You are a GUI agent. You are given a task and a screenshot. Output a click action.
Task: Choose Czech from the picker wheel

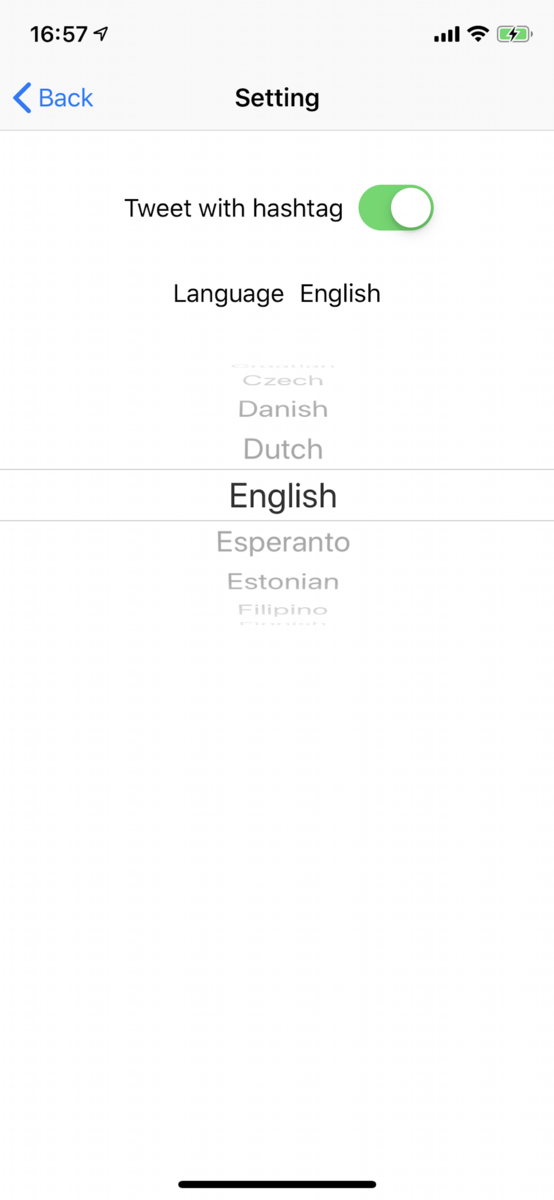click(283, 380)
